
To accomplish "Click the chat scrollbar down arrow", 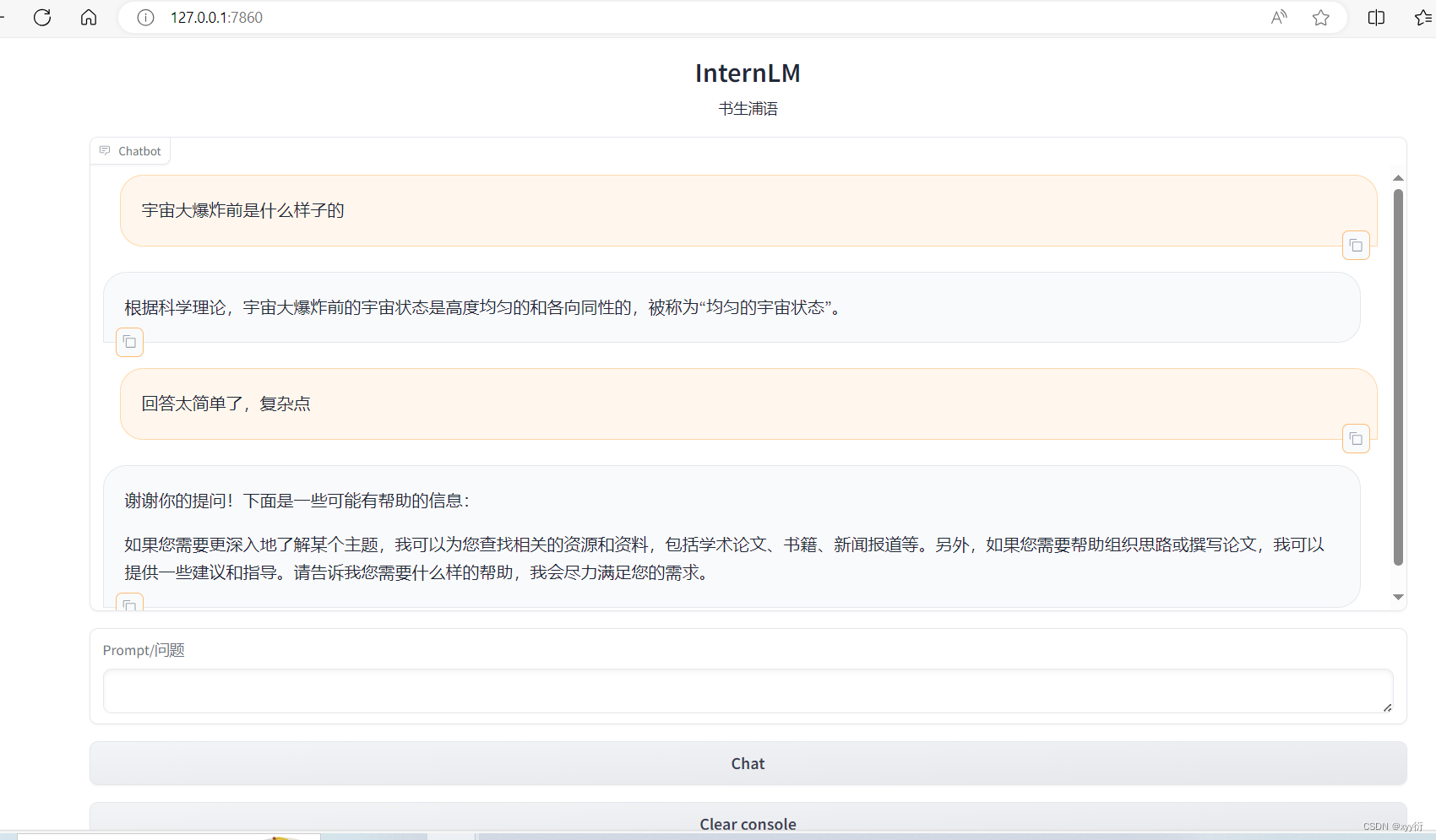I will pyautogui.click(x=1398, y=597).
